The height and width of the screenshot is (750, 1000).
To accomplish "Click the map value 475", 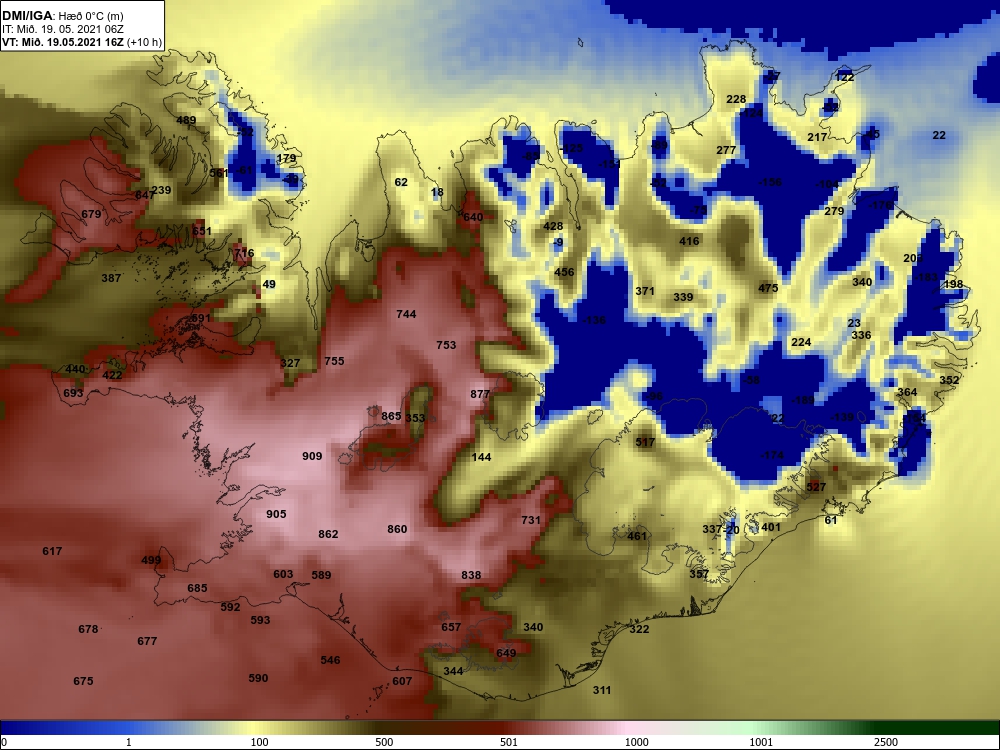I will (x=768, y=288).
